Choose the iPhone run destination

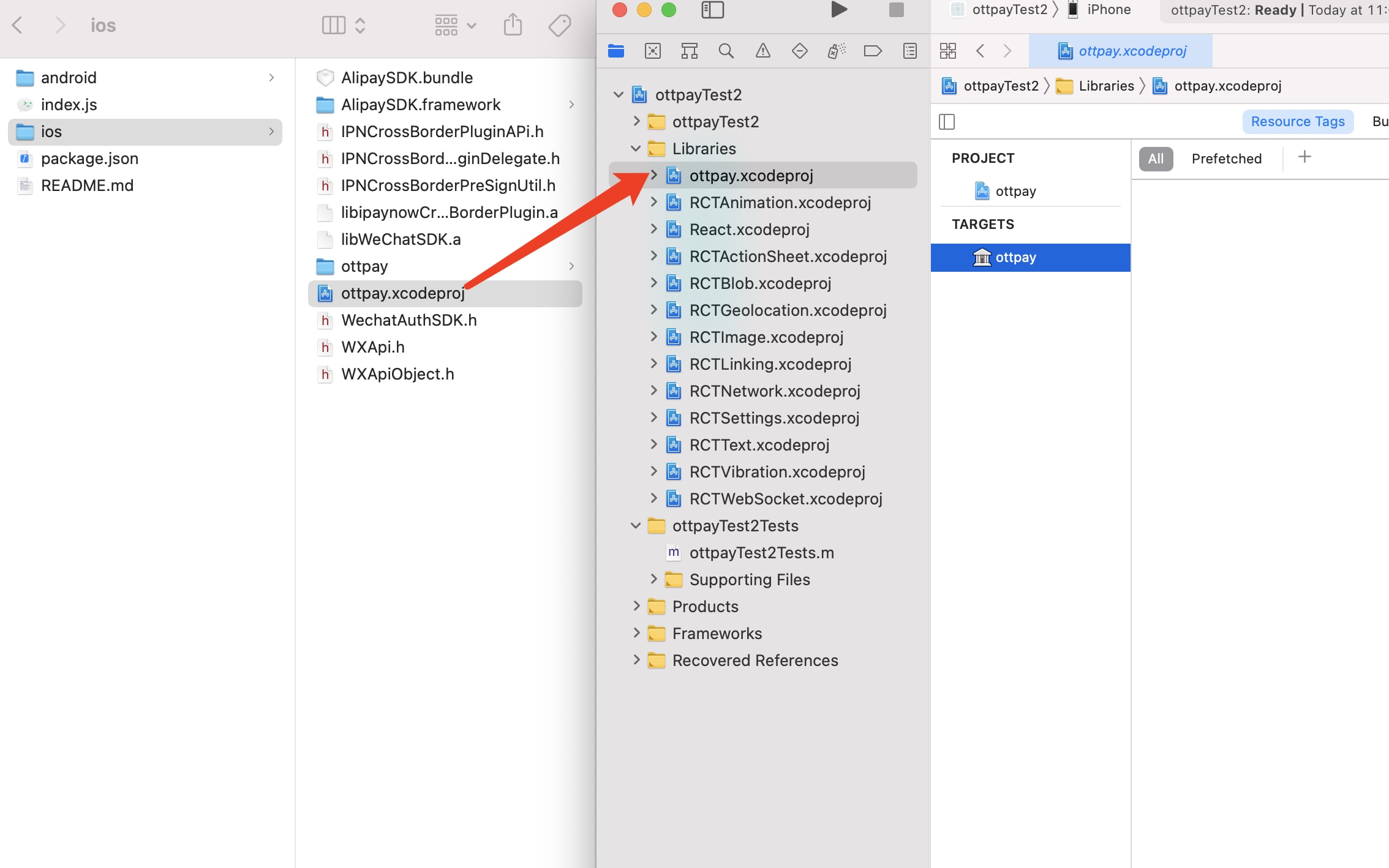(1099, 9)
